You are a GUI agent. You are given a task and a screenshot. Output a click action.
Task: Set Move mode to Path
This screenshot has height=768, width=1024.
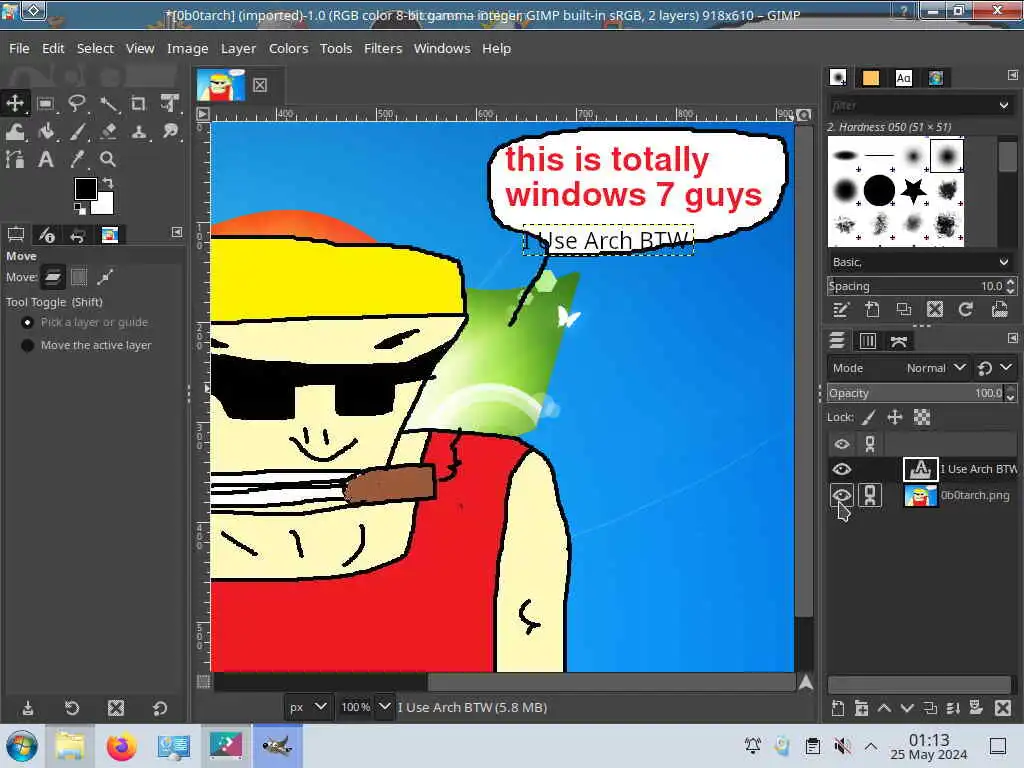coord(105,278)
